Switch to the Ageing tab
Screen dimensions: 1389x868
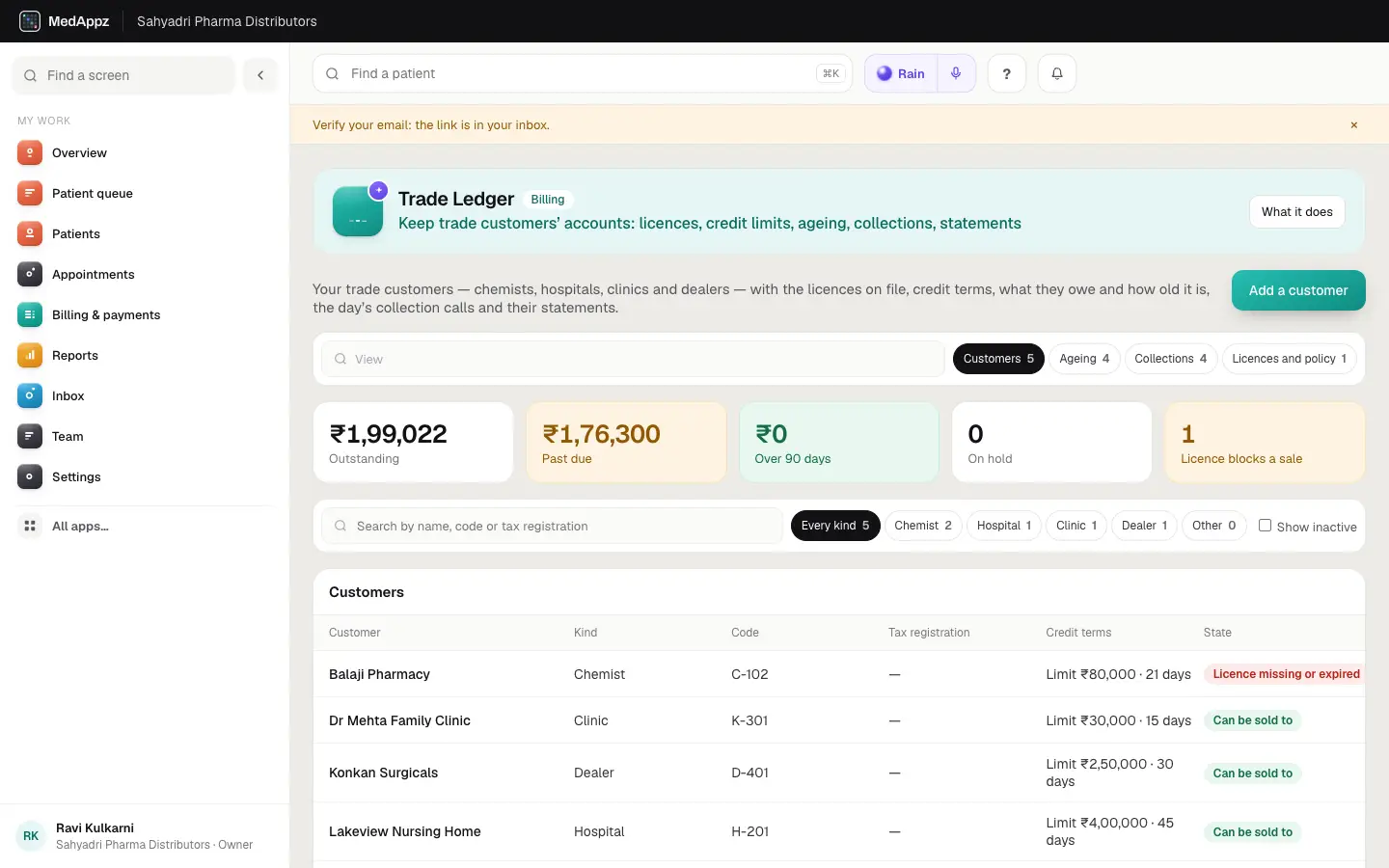(1084, 359)
